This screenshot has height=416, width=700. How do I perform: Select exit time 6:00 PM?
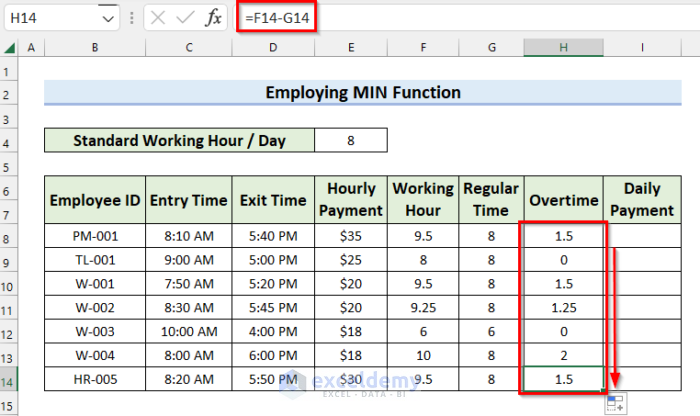coord(273,355)
